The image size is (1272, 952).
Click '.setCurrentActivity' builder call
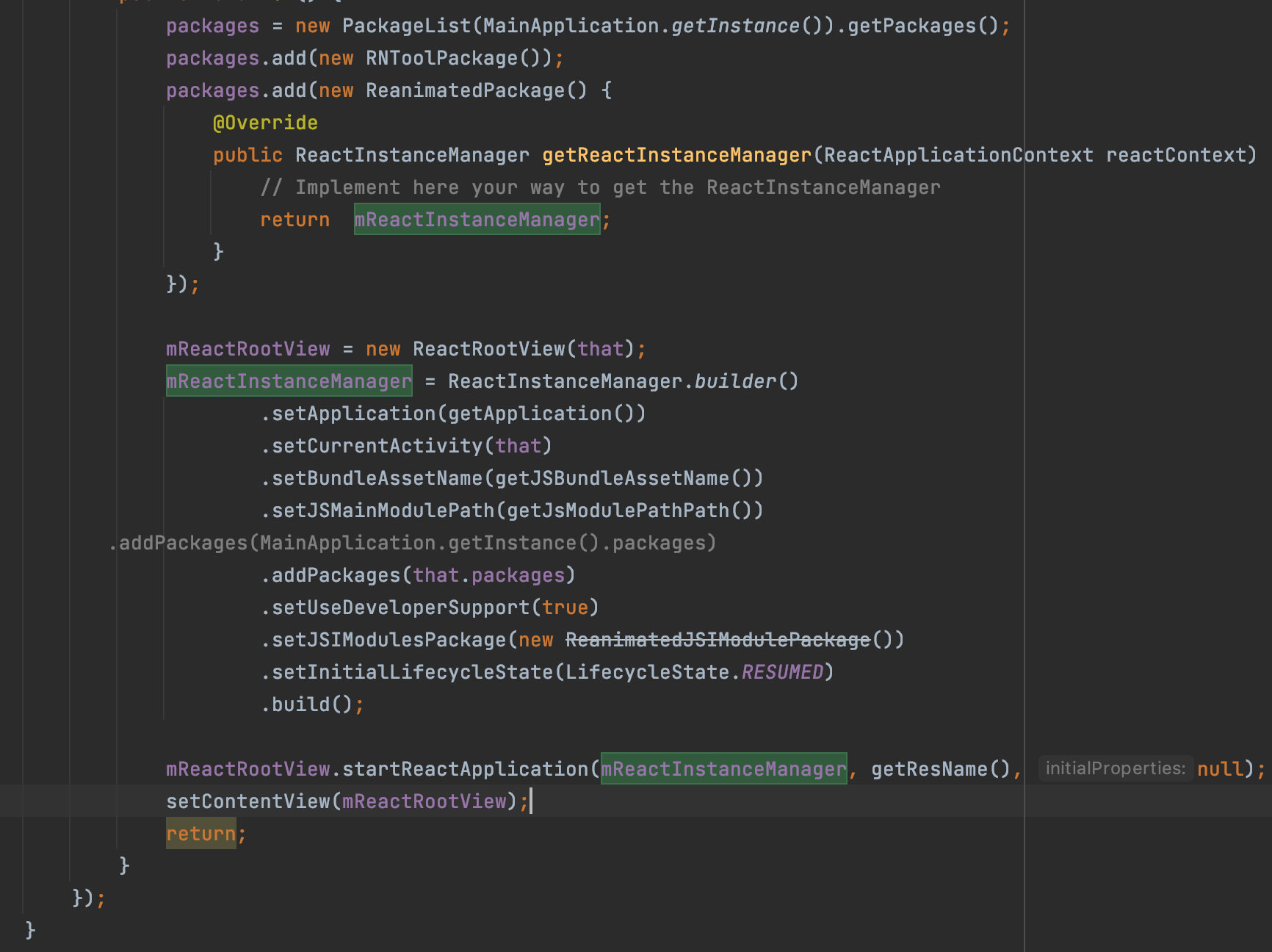[372, 446]
